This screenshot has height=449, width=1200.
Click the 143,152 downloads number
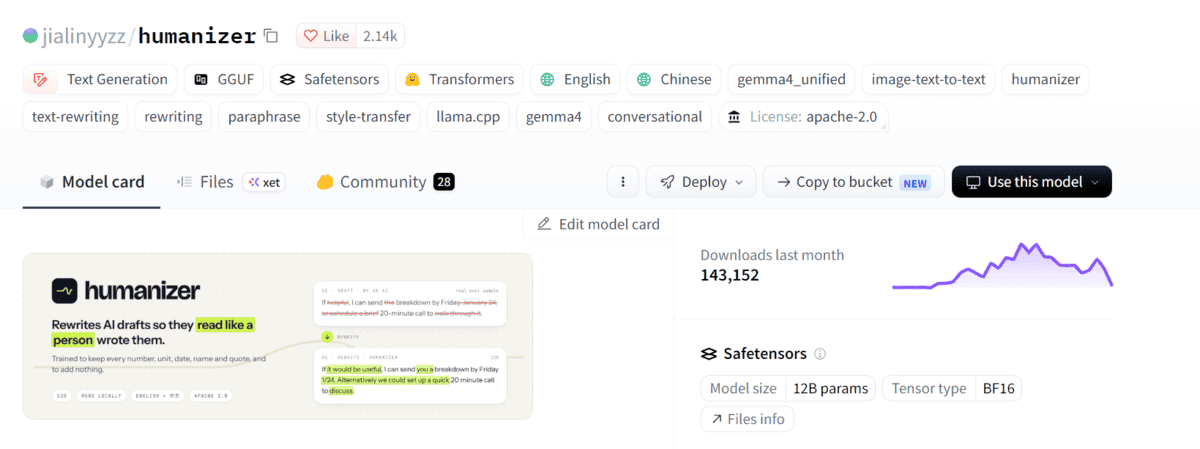(729, 275)
